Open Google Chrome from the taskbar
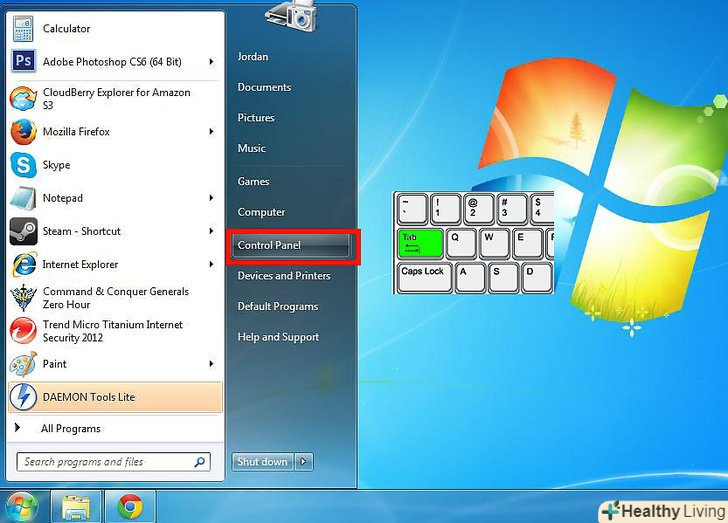The image size is (728, 523). pyautogui.click(x=130, y=507)
